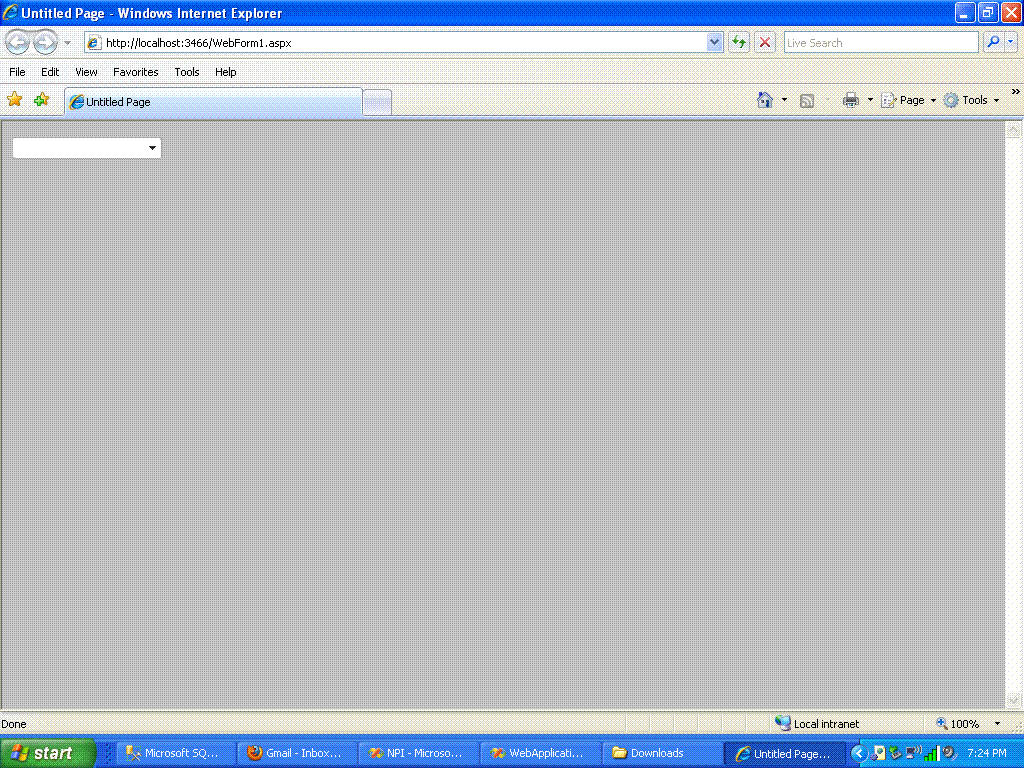Click the browser Forward arrow button

click(46, 43)
